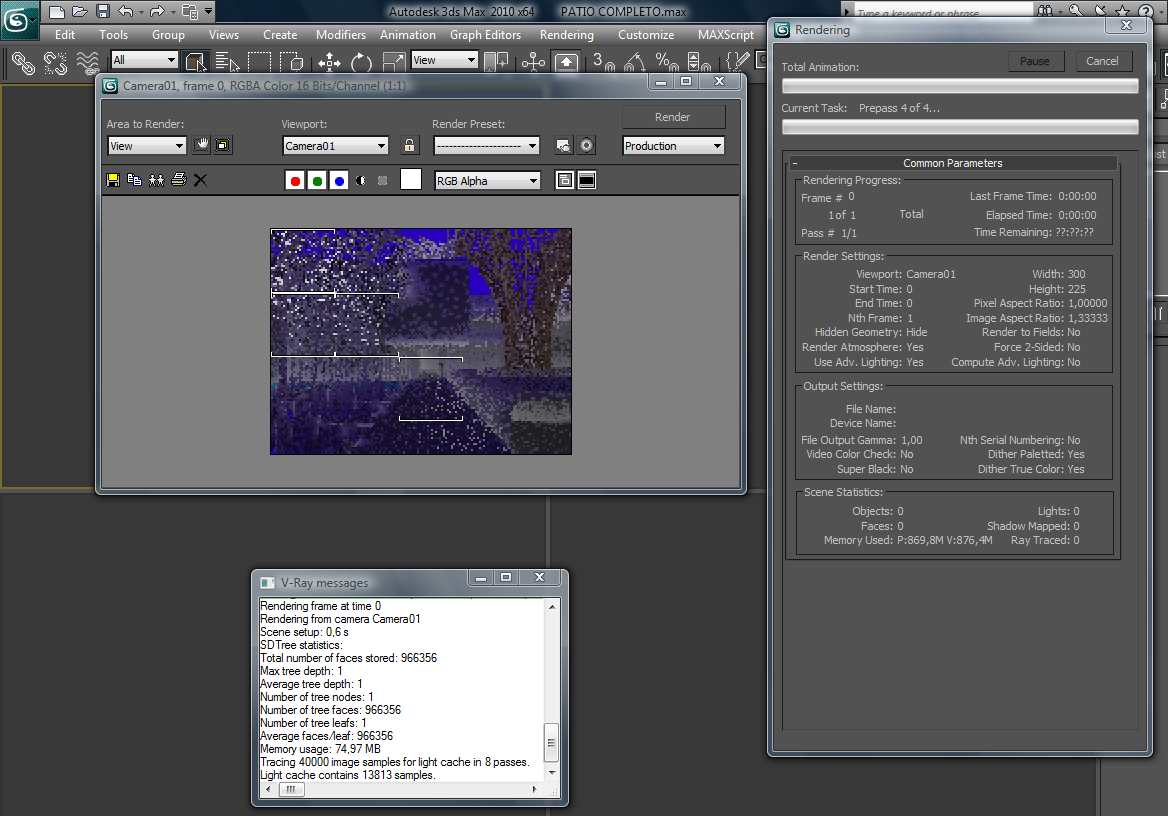Viewport: 1168px width, 816px height.
Task: Toggle the Monochrome display icon
Action: click(382, 180)
